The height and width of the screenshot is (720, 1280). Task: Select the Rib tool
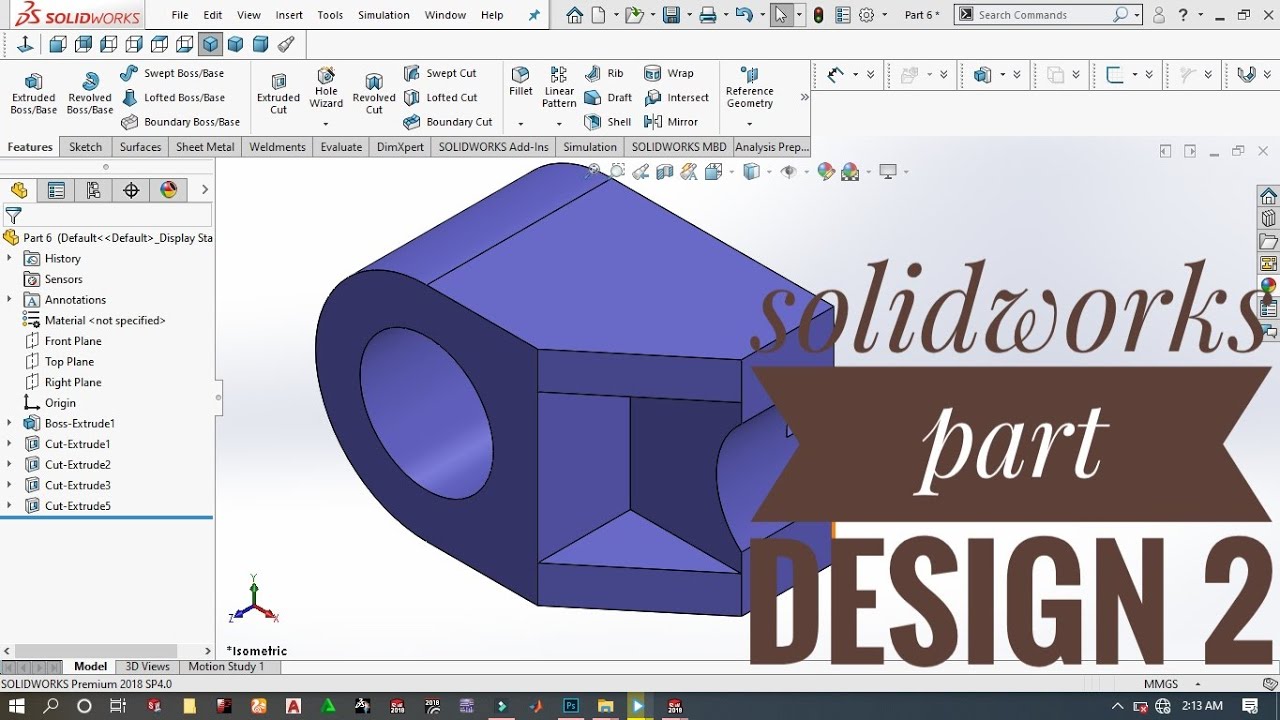coord(604,73)
